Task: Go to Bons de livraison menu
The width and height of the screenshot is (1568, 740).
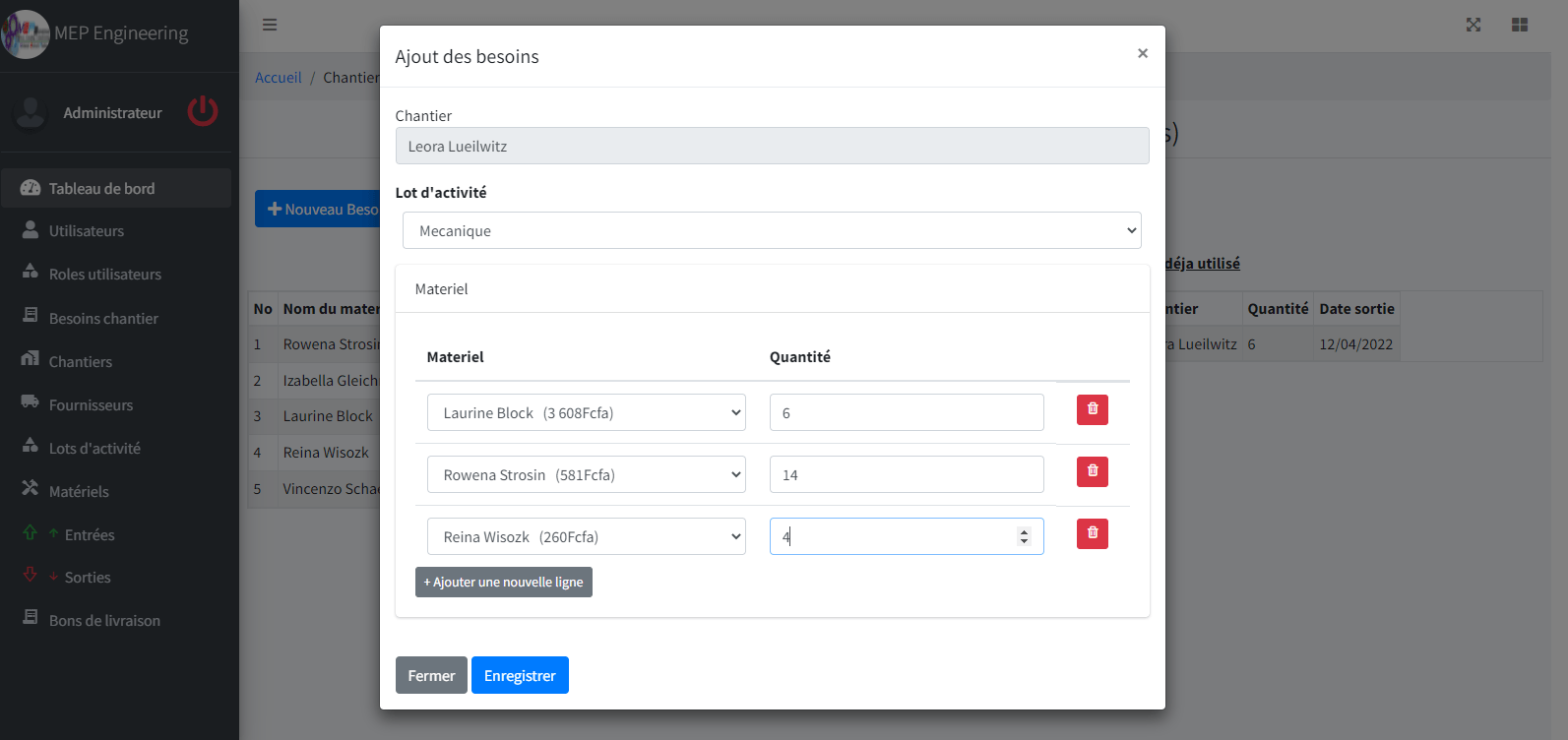Action: [104, 620]
